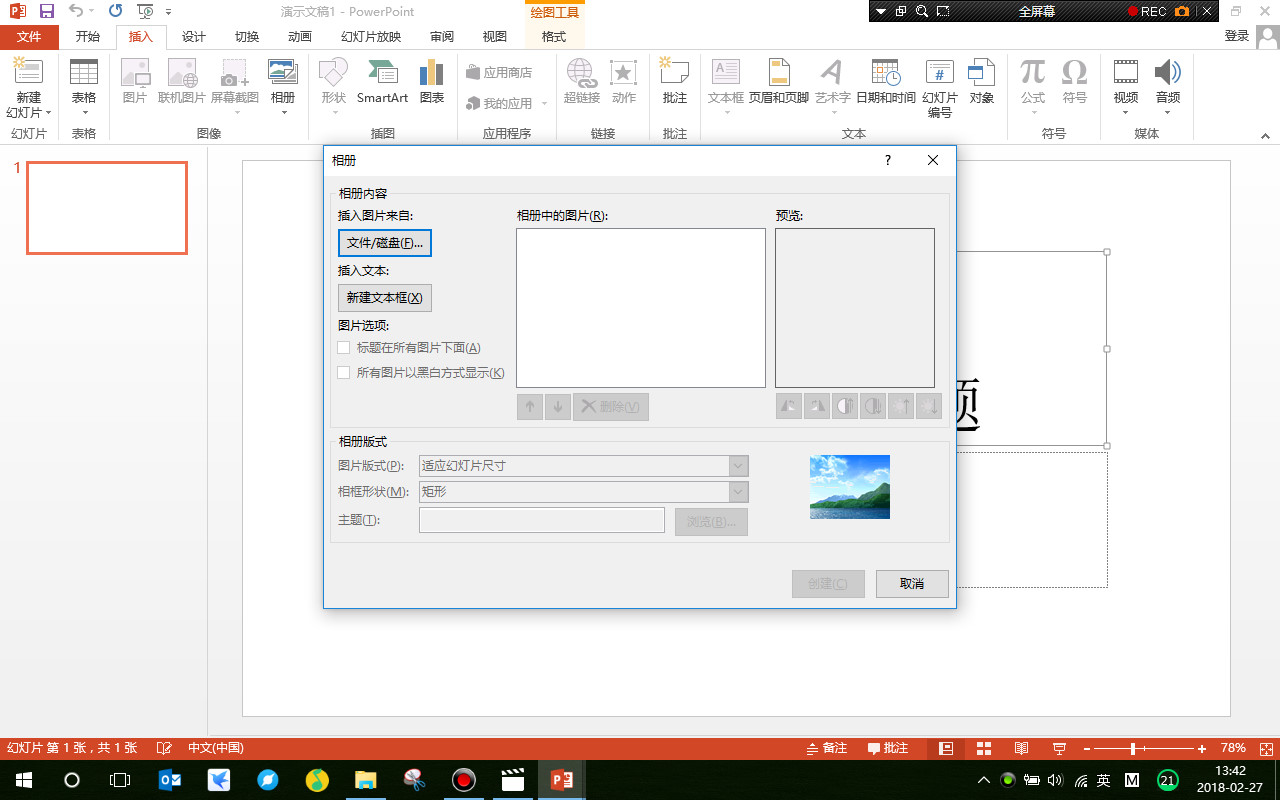Increase contrast of selected album picture

(844, 406)
